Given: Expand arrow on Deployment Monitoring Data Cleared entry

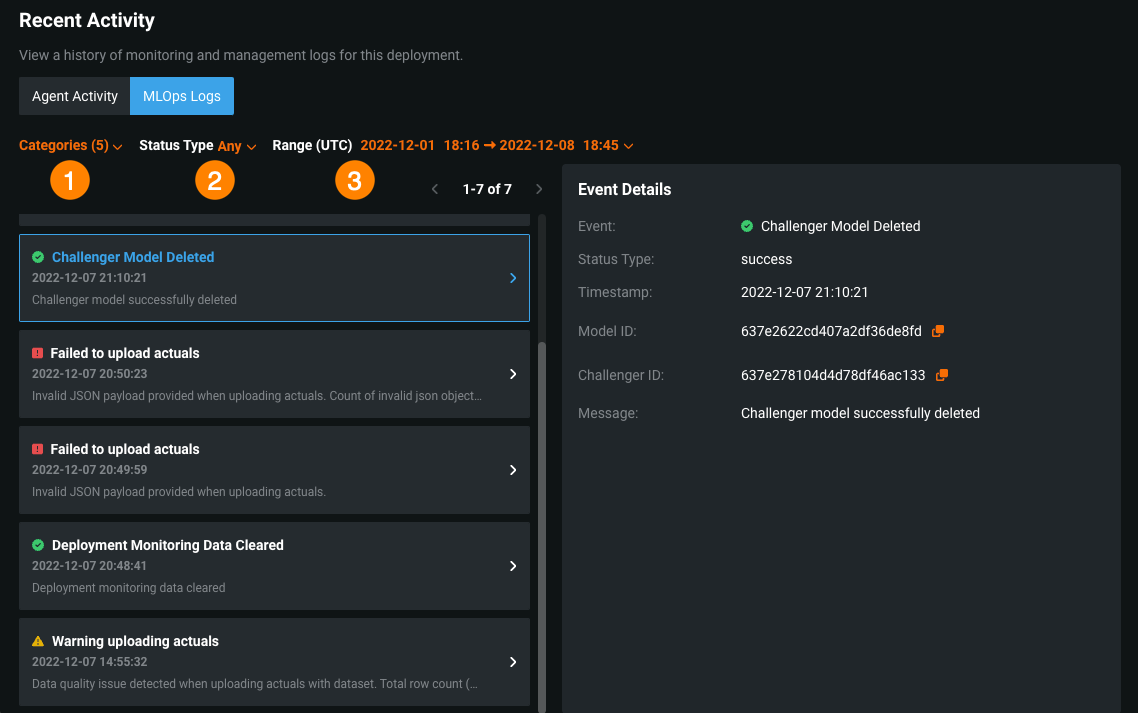Looking at the screenshot, I should tap(513, 566).
